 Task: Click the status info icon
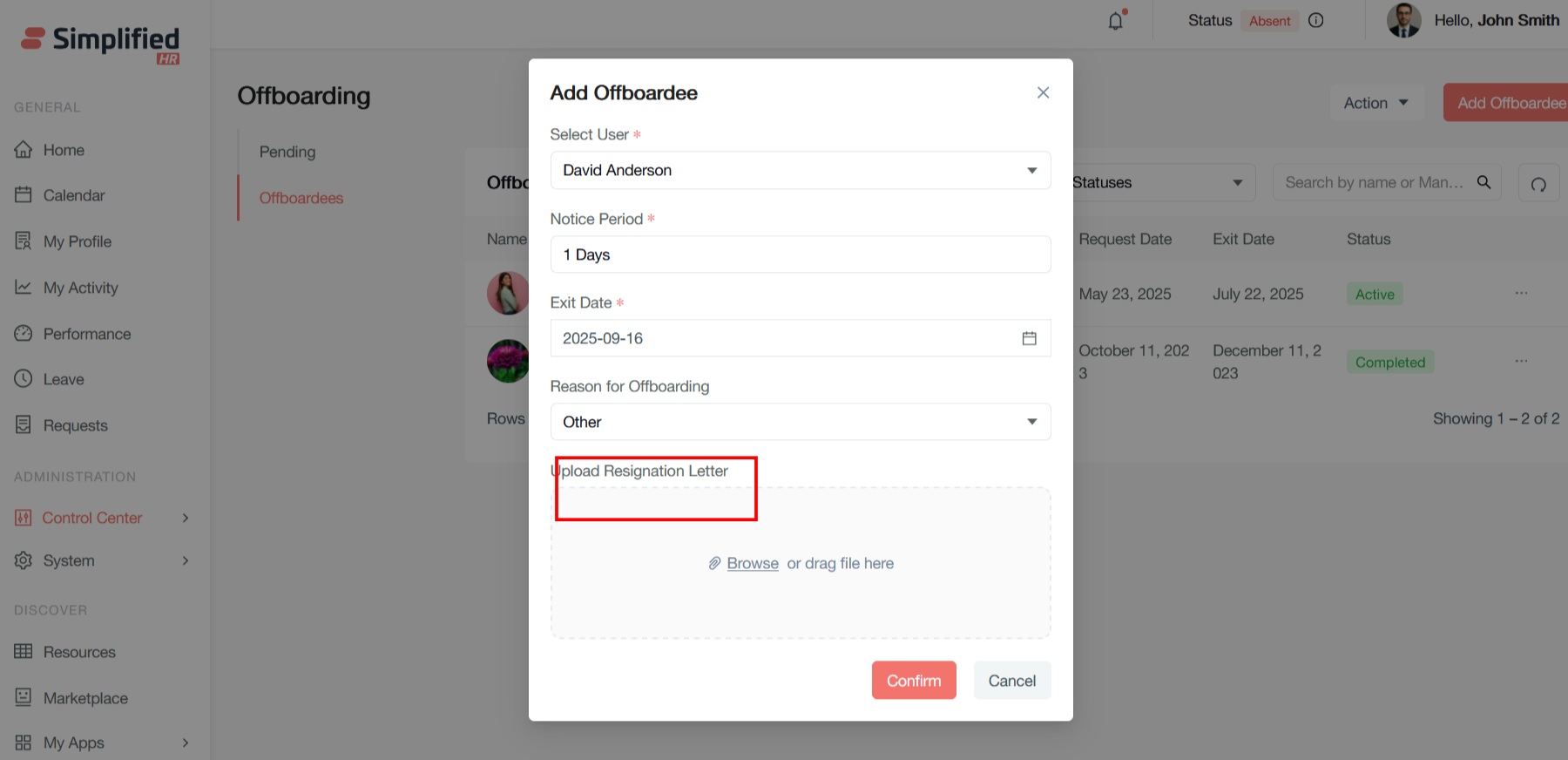(1316, 20)
